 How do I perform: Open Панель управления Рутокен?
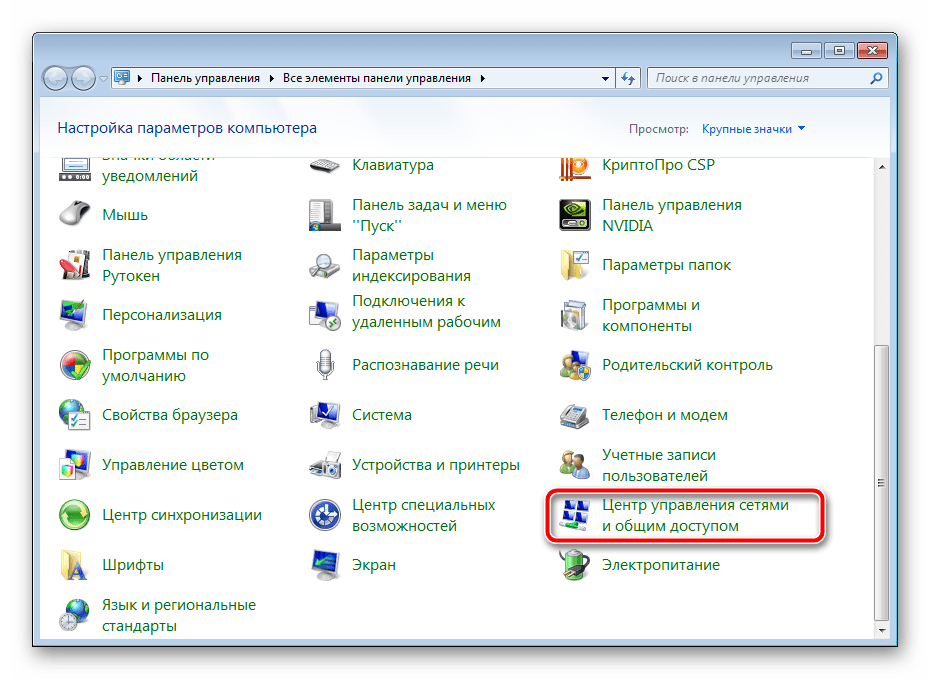(x=172, y=265)
